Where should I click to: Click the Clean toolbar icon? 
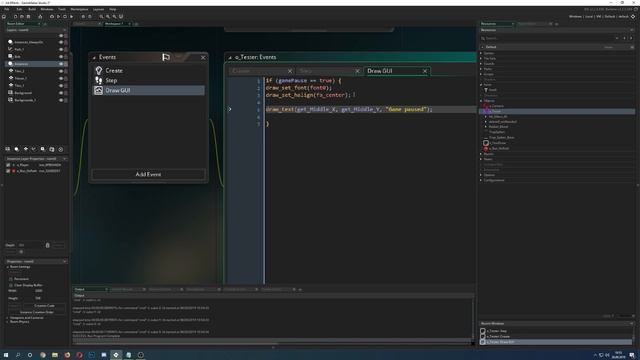[x=71, y=17]
